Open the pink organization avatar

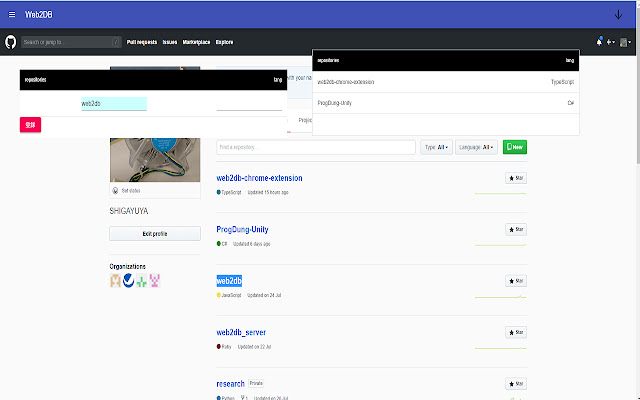155,281
